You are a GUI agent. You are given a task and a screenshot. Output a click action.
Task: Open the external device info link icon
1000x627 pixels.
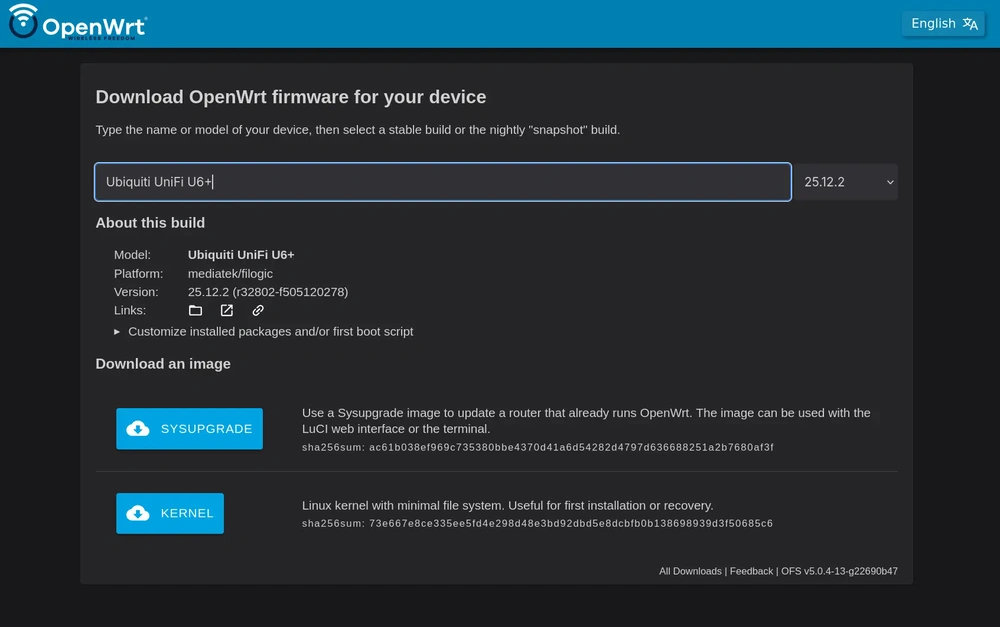(226, 311)
